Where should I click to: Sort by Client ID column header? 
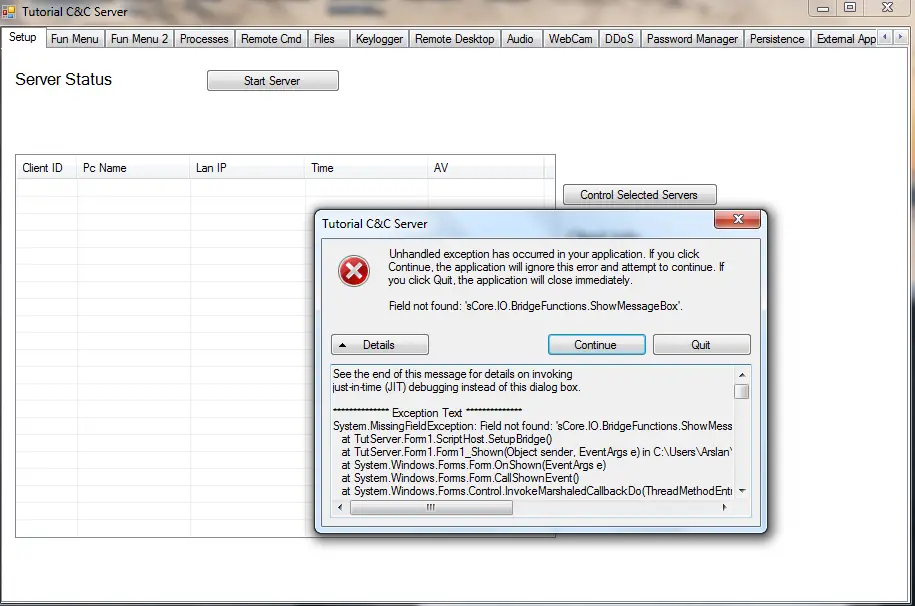click(47, 168)
